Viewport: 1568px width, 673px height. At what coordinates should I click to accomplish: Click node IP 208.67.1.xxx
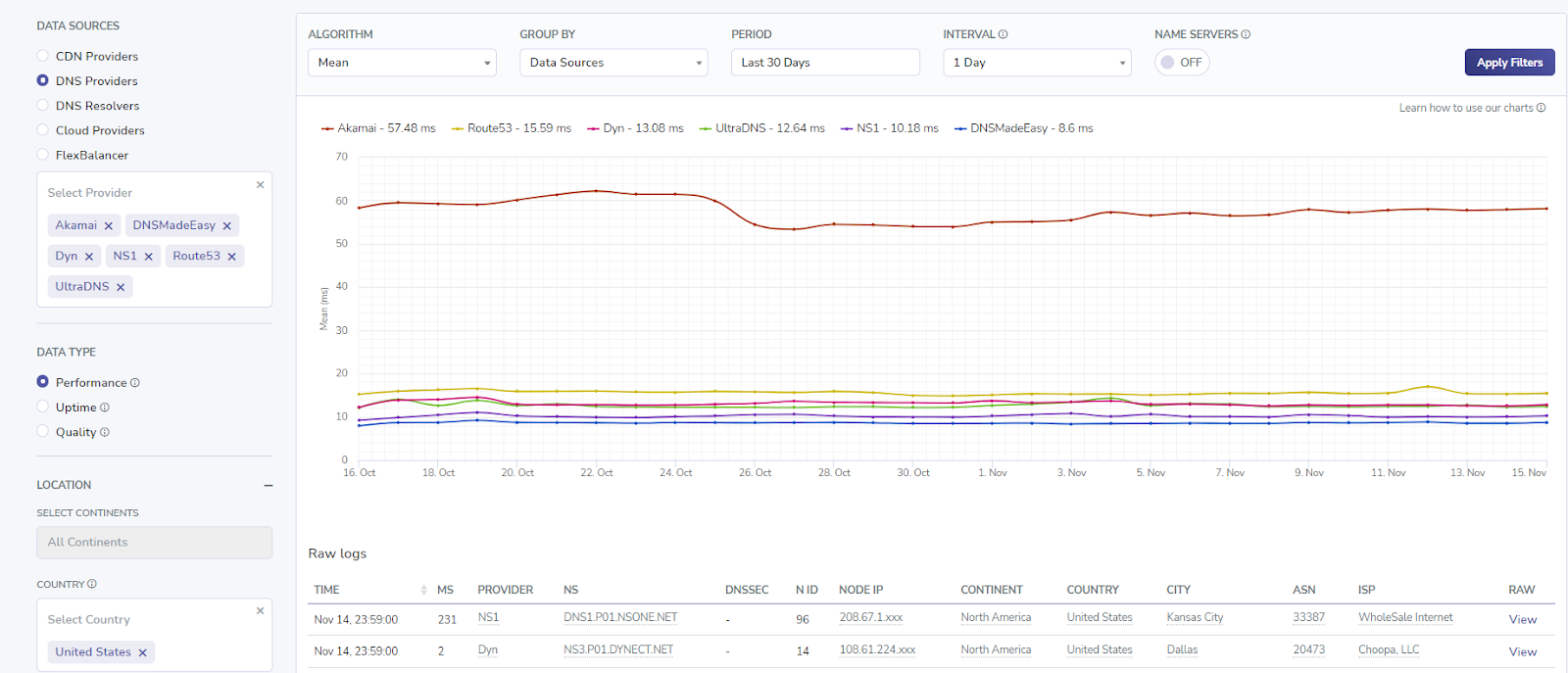(x=870, y=617)
